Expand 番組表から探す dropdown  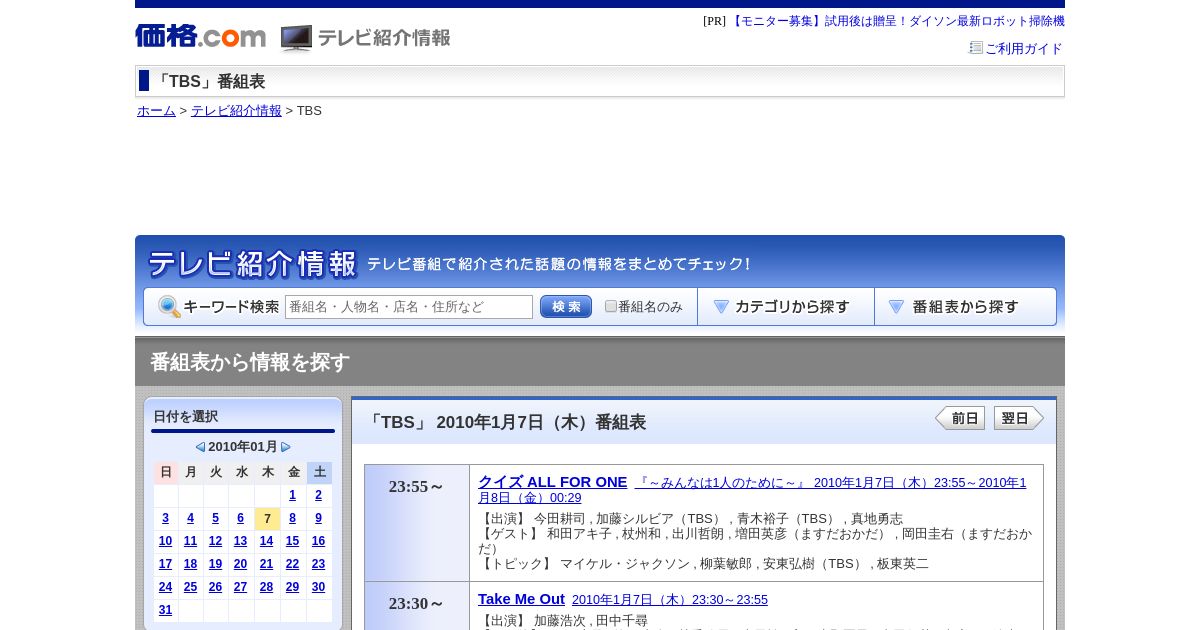click(965, 307)
